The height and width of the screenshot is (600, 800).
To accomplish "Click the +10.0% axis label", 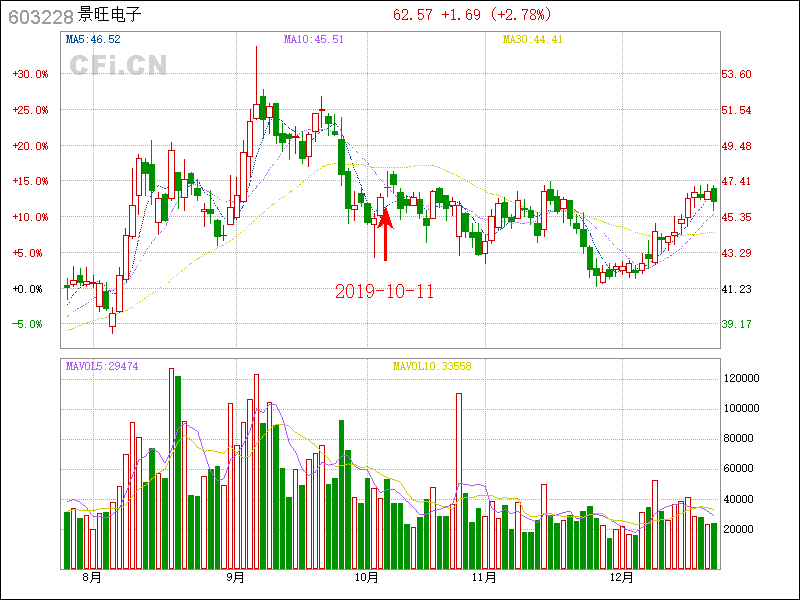I will (30, 217).
